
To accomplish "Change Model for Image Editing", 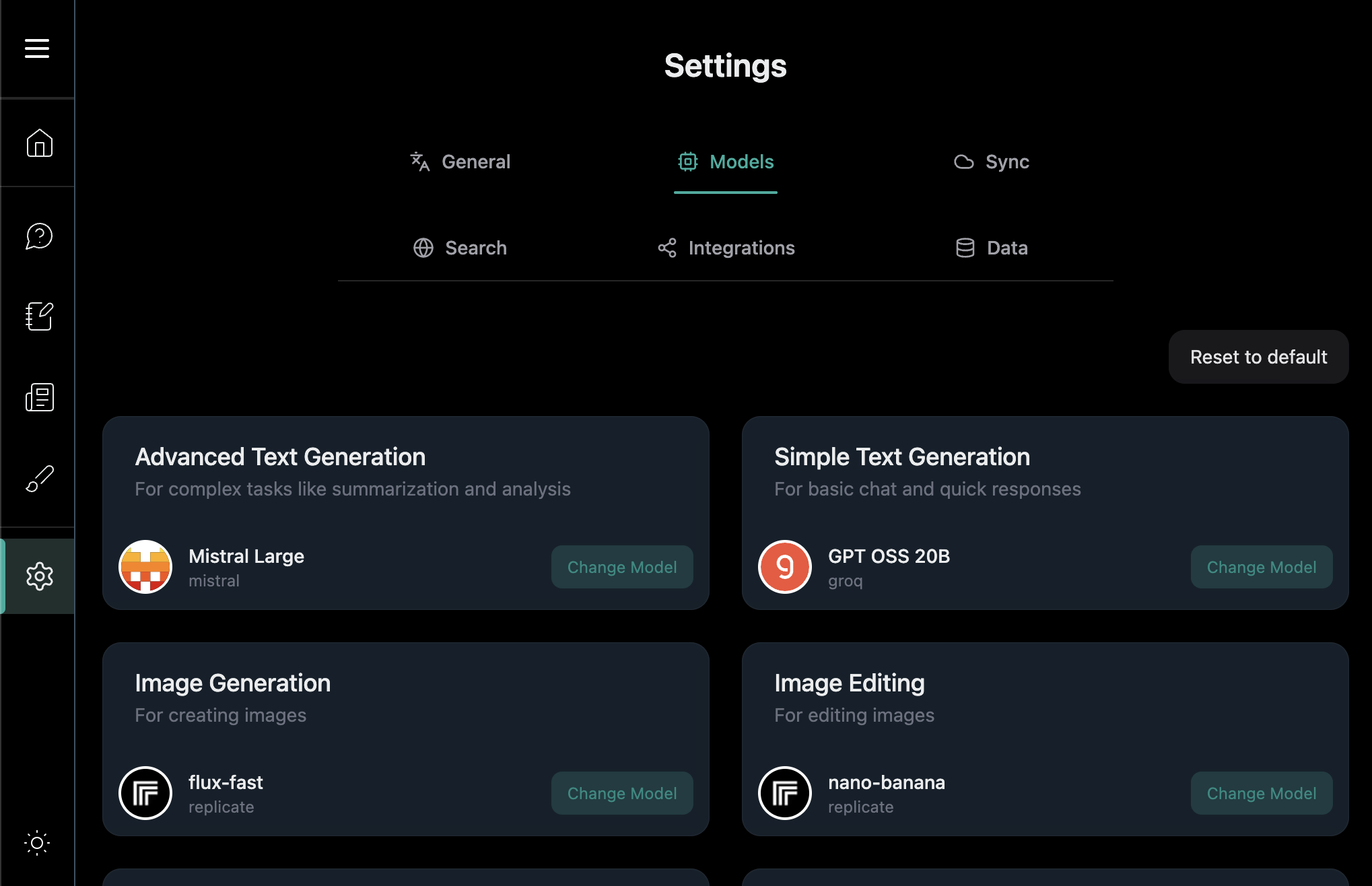I will (x=1260, y=793).
